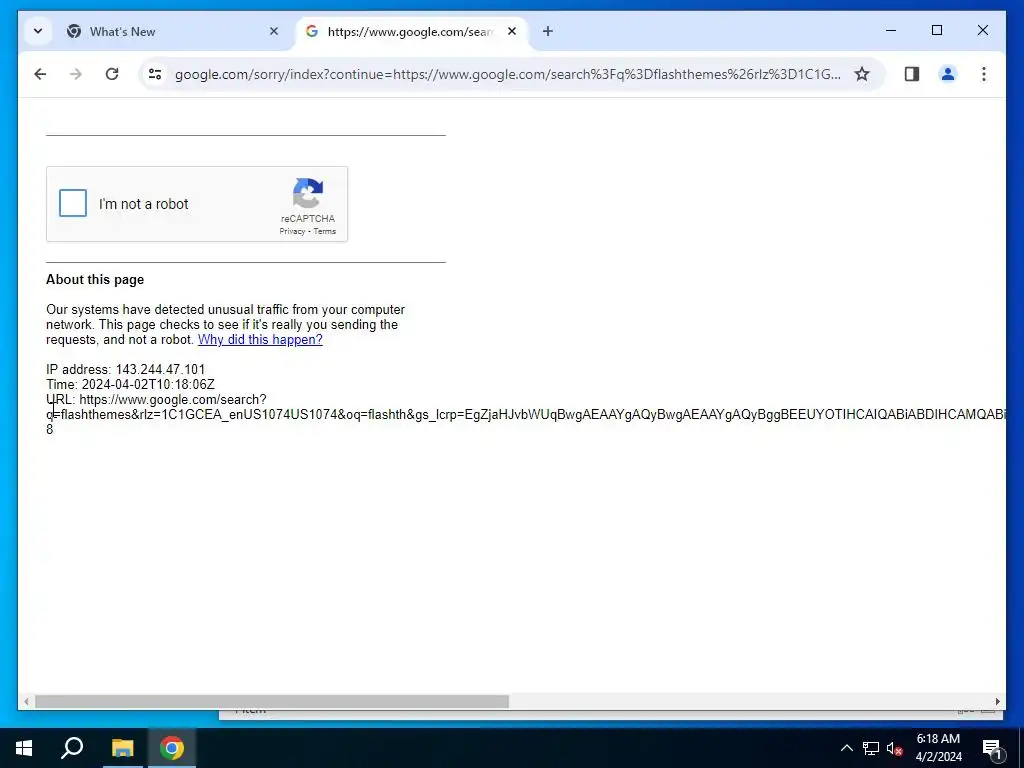This screenshot has height=768, width=1024.
Task: Click the scrollbar left arrow
Action: click(25, 701)
